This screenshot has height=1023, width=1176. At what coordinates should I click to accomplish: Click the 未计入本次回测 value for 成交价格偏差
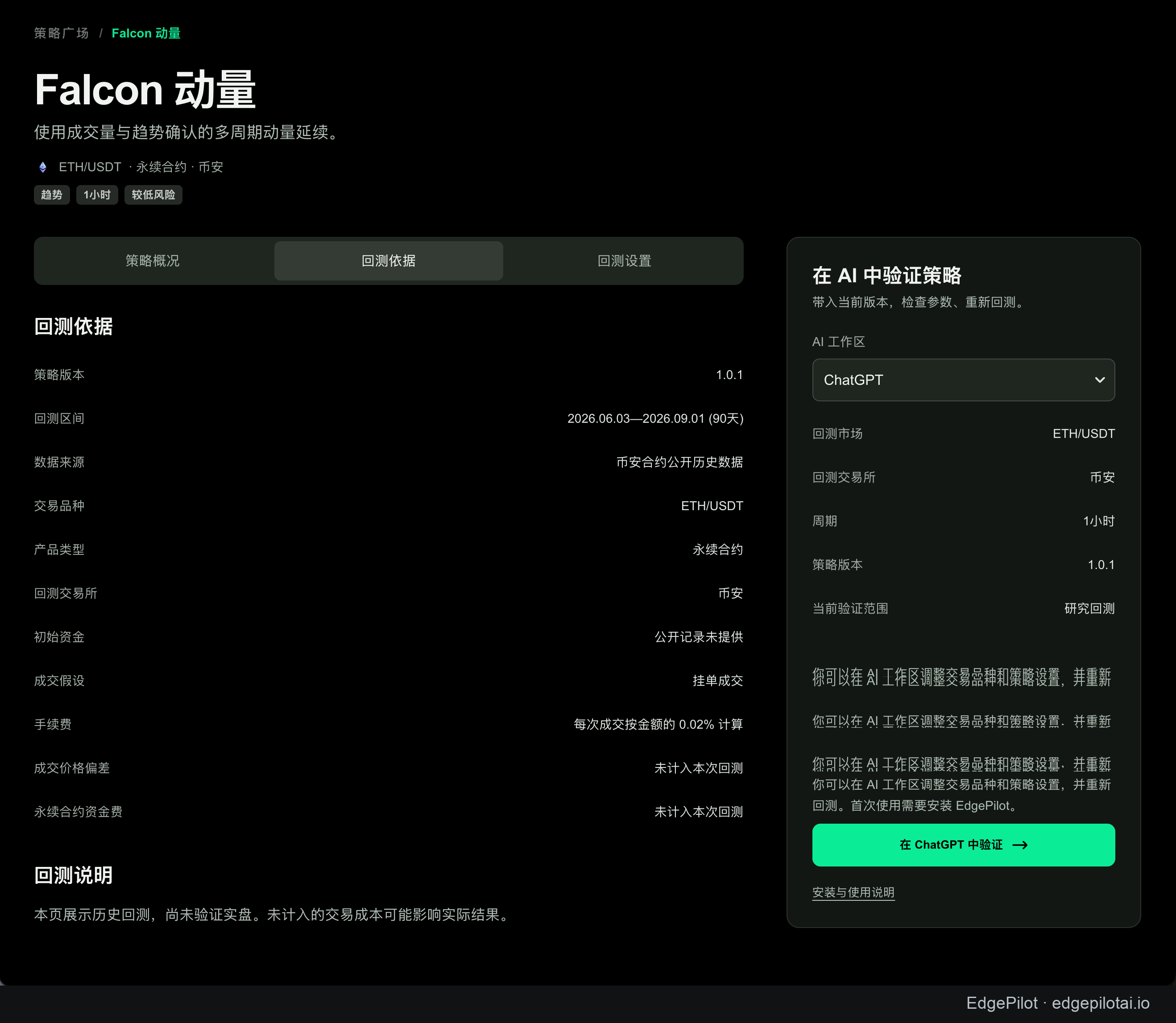point(699,768)
